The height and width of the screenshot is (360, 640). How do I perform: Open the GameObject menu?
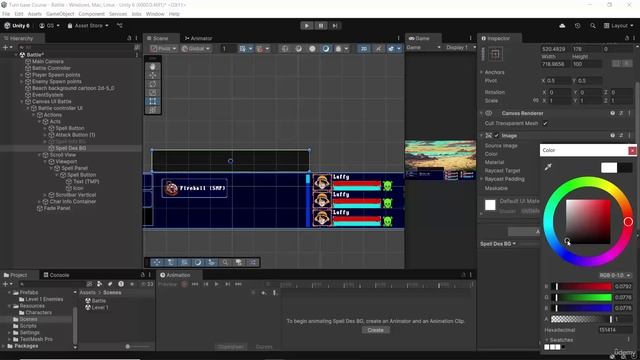60,14
